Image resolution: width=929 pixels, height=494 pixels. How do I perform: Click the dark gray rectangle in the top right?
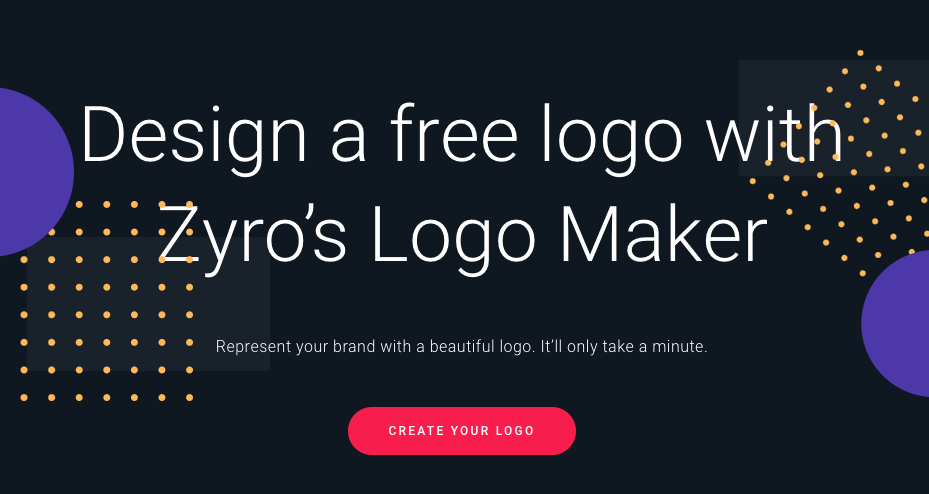[x=834, y=118]
